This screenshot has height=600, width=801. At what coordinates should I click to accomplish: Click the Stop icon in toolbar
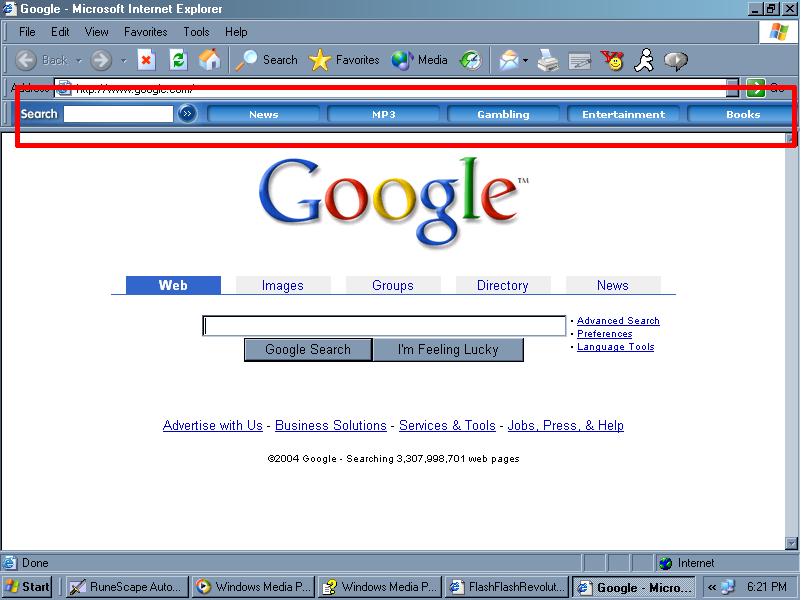pos(146,60)
